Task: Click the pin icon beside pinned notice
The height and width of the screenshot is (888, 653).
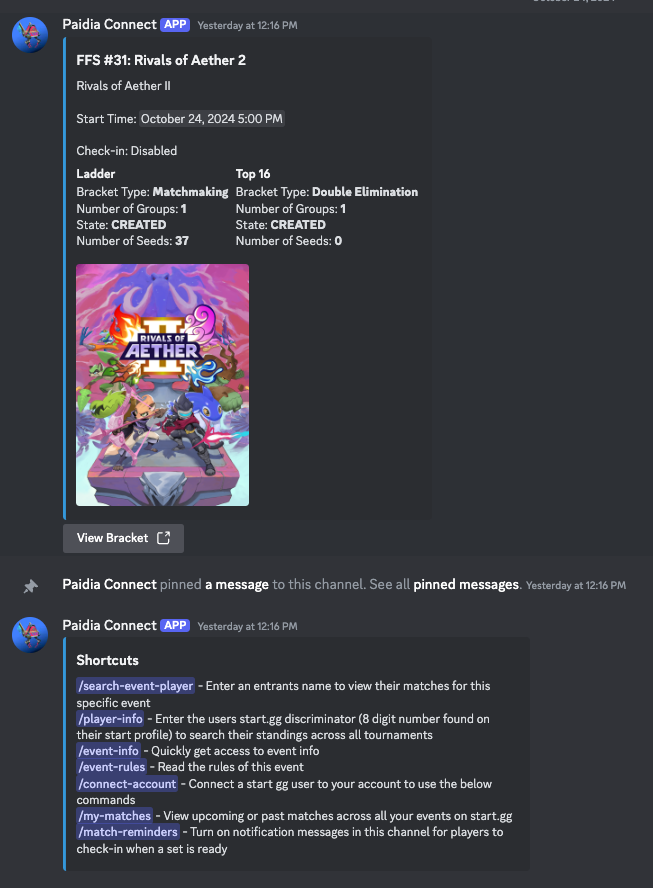Action: pyautogui.click(x=30, y=586)
